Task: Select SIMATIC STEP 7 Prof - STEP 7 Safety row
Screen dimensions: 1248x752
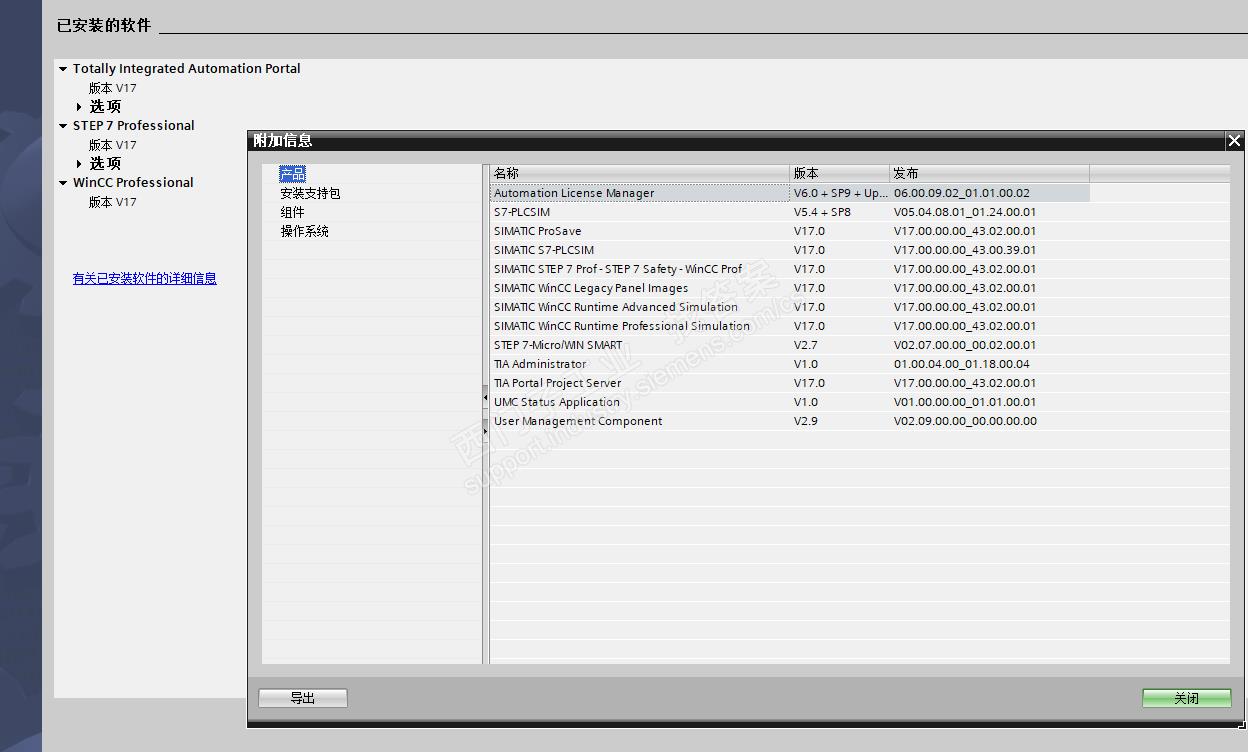Action: pyautogui.click(x=790, y=269)
